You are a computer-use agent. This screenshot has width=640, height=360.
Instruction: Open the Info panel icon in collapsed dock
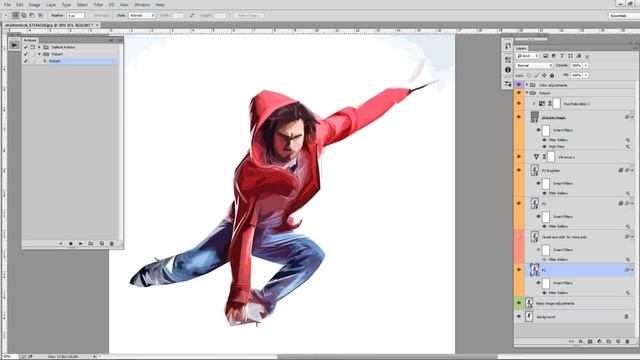[508, 70]
